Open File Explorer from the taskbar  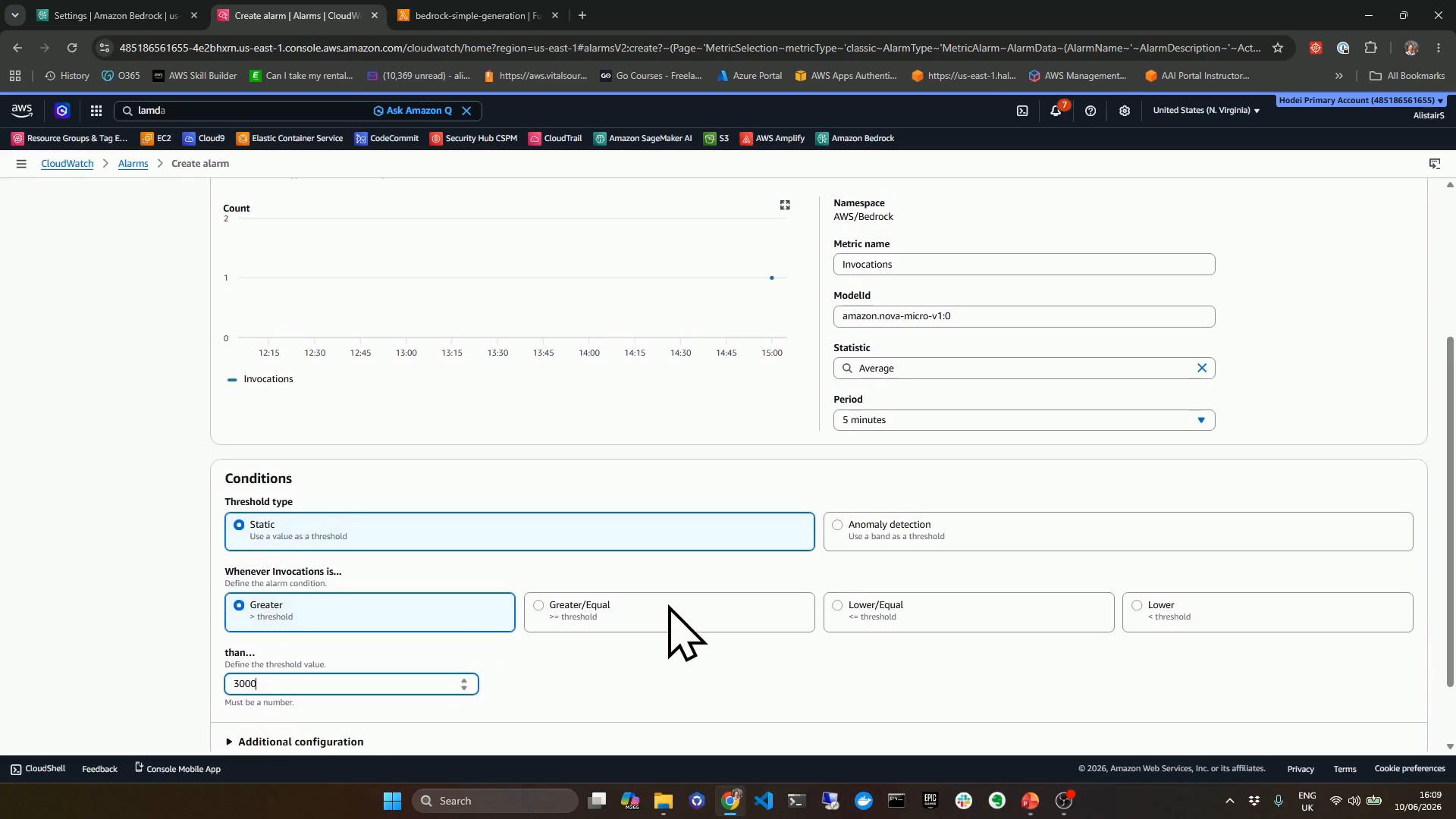(664, 801)
